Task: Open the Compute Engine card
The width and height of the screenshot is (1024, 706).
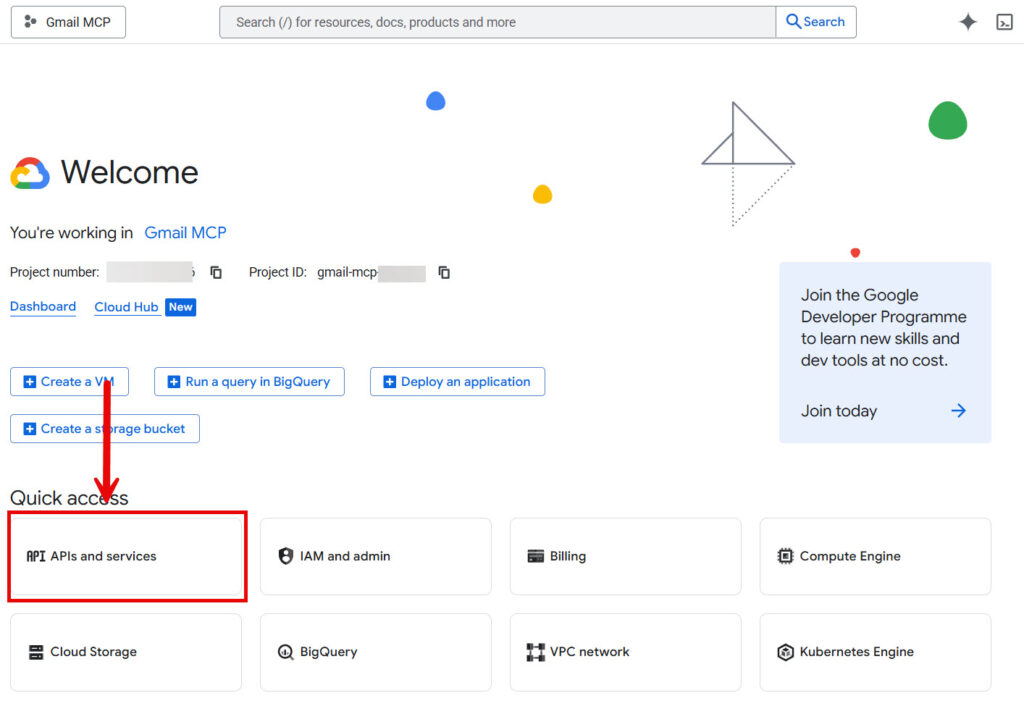Action: (874, 556)
